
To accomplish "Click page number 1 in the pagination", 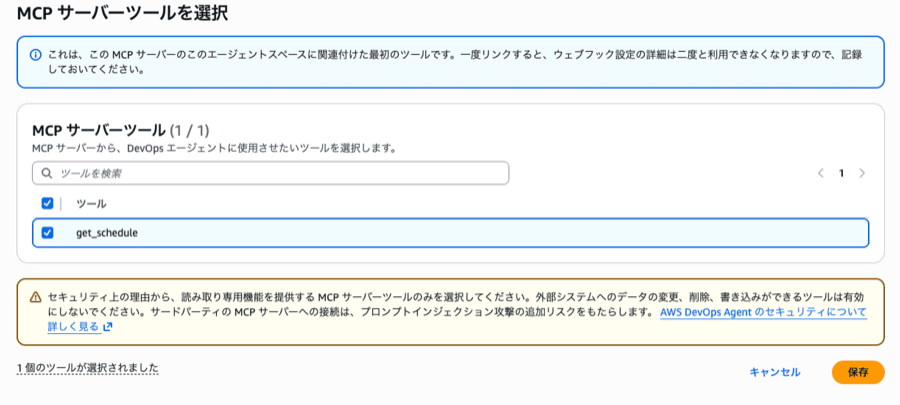I will 841,173.
